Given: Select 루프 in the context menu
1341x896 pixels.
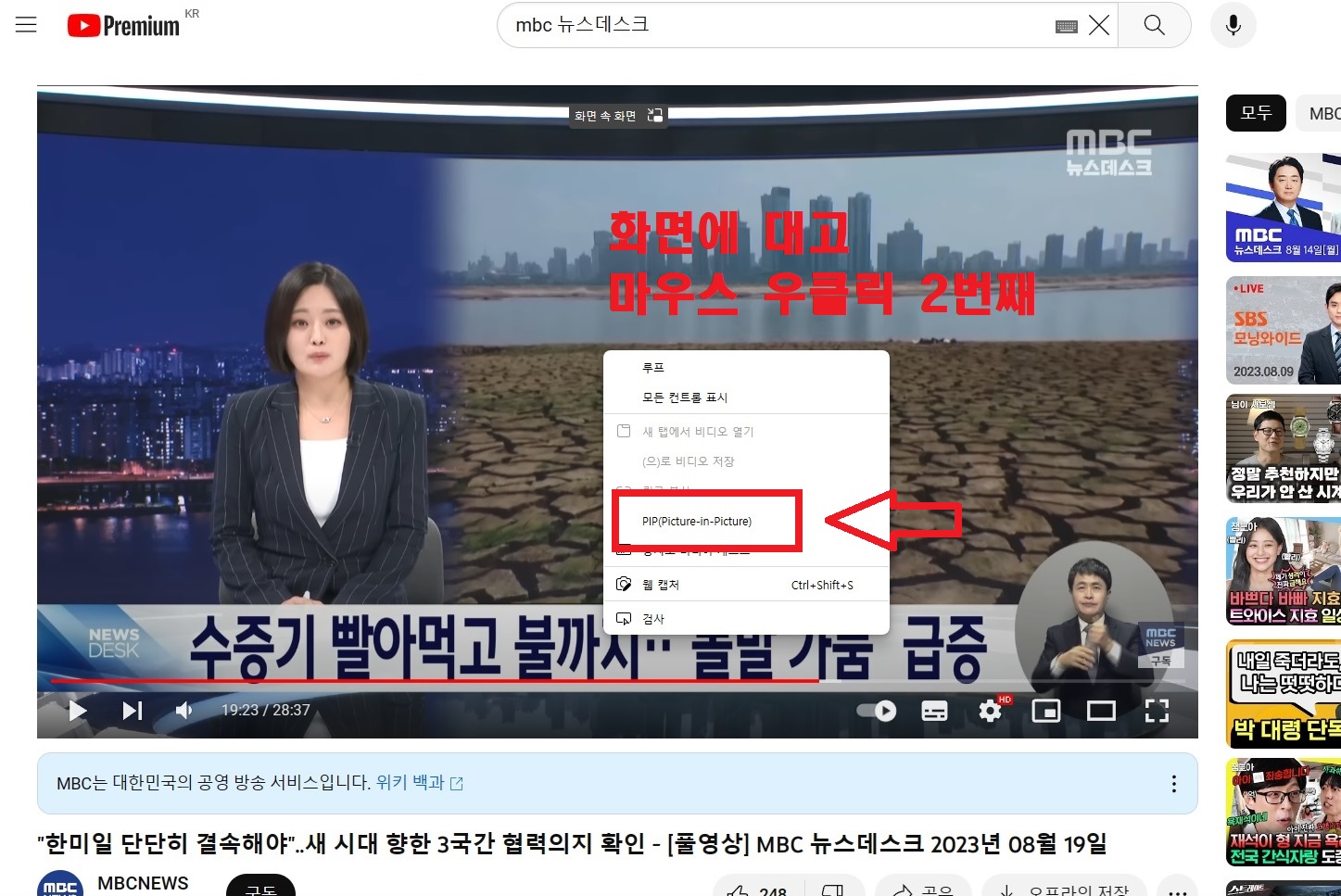Looking at the screenshot, I should (746, 368).
